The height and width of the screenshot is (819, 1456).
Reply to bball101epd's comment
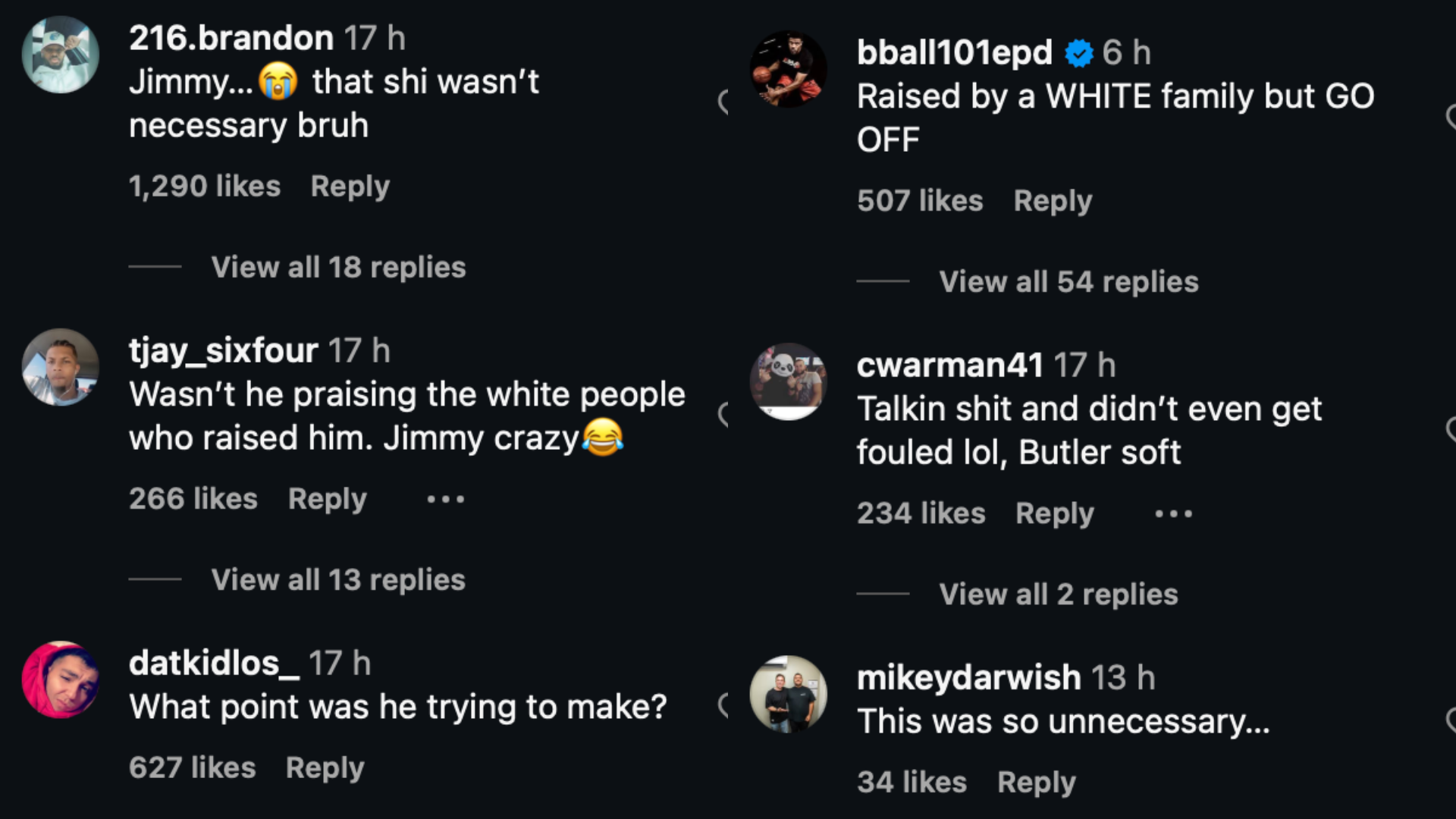[x=1053, y=201]
